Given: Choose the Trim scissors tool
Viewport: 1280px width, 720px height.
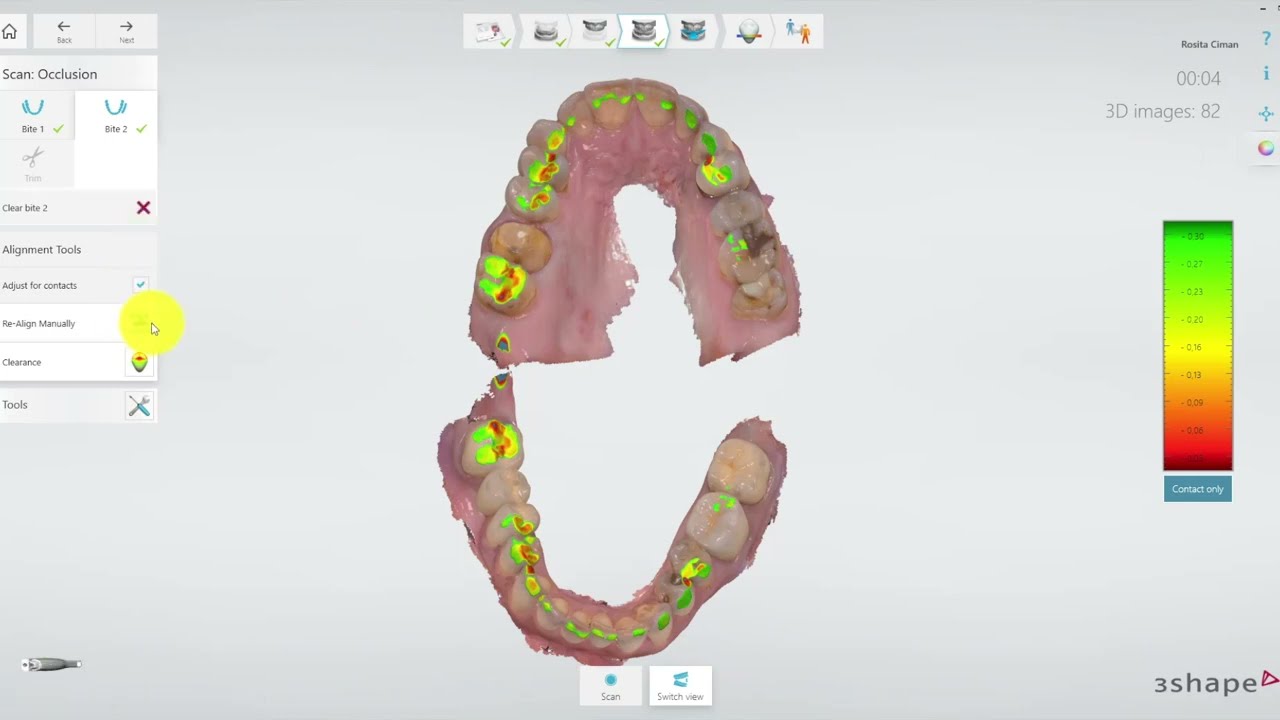Looking at the screenshot, I should 33,163.
